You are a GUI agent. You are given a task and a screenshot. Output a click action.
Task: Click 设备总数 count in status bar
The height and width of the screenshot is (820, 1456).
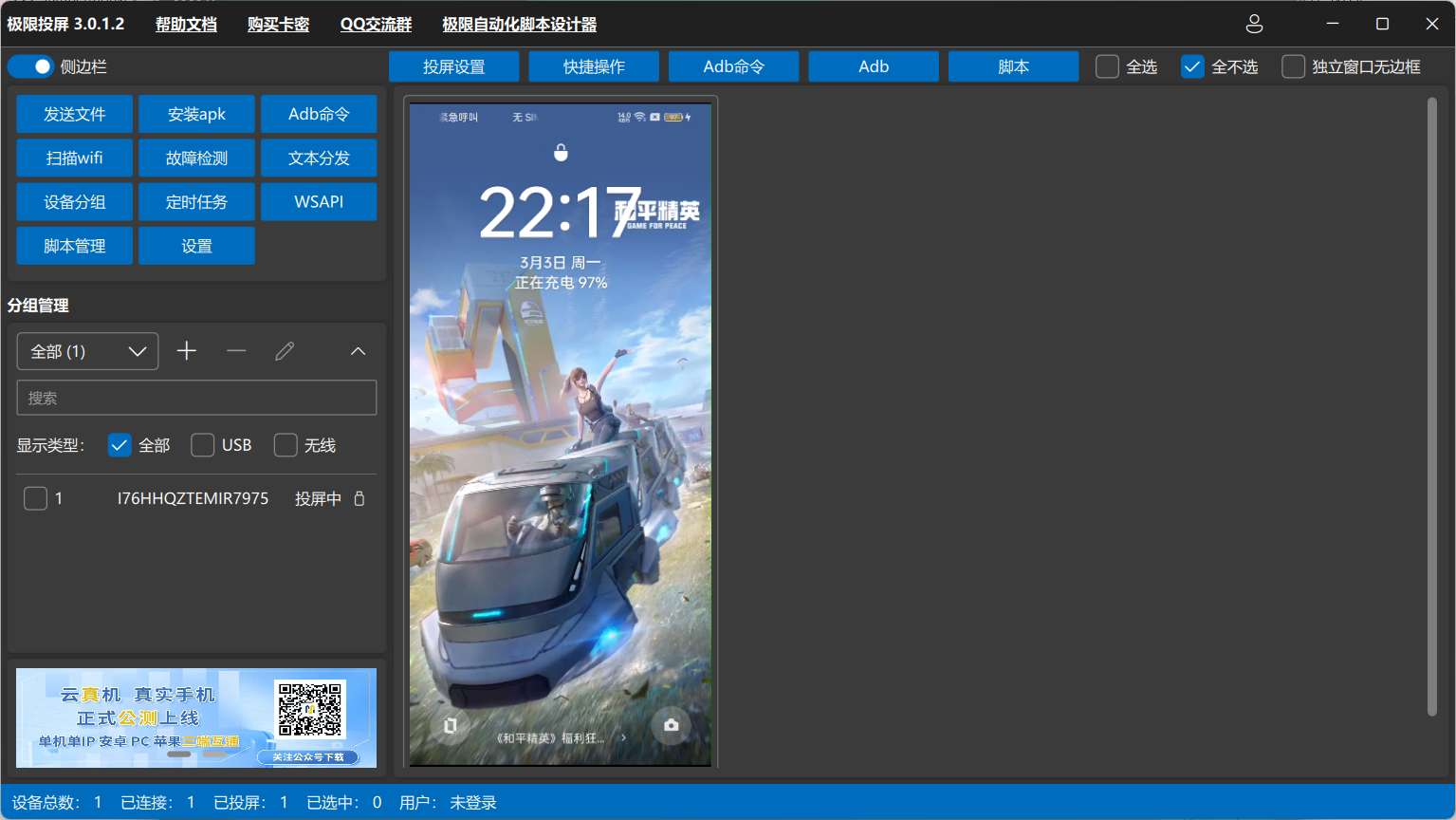tap(57, 803)
